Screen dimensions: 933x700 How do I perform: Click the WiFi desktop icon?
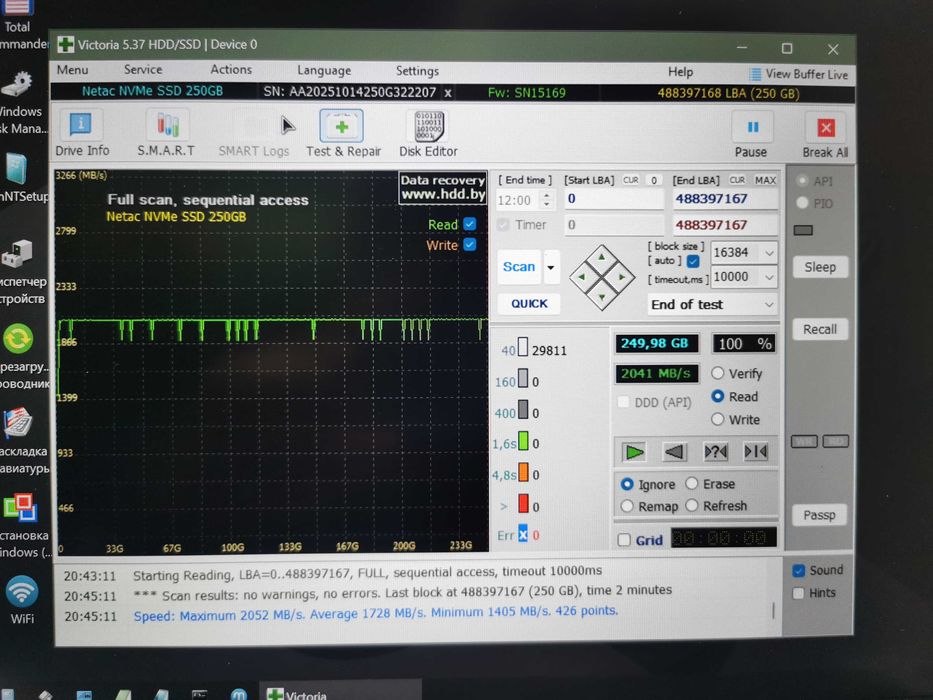click(22, 594)
